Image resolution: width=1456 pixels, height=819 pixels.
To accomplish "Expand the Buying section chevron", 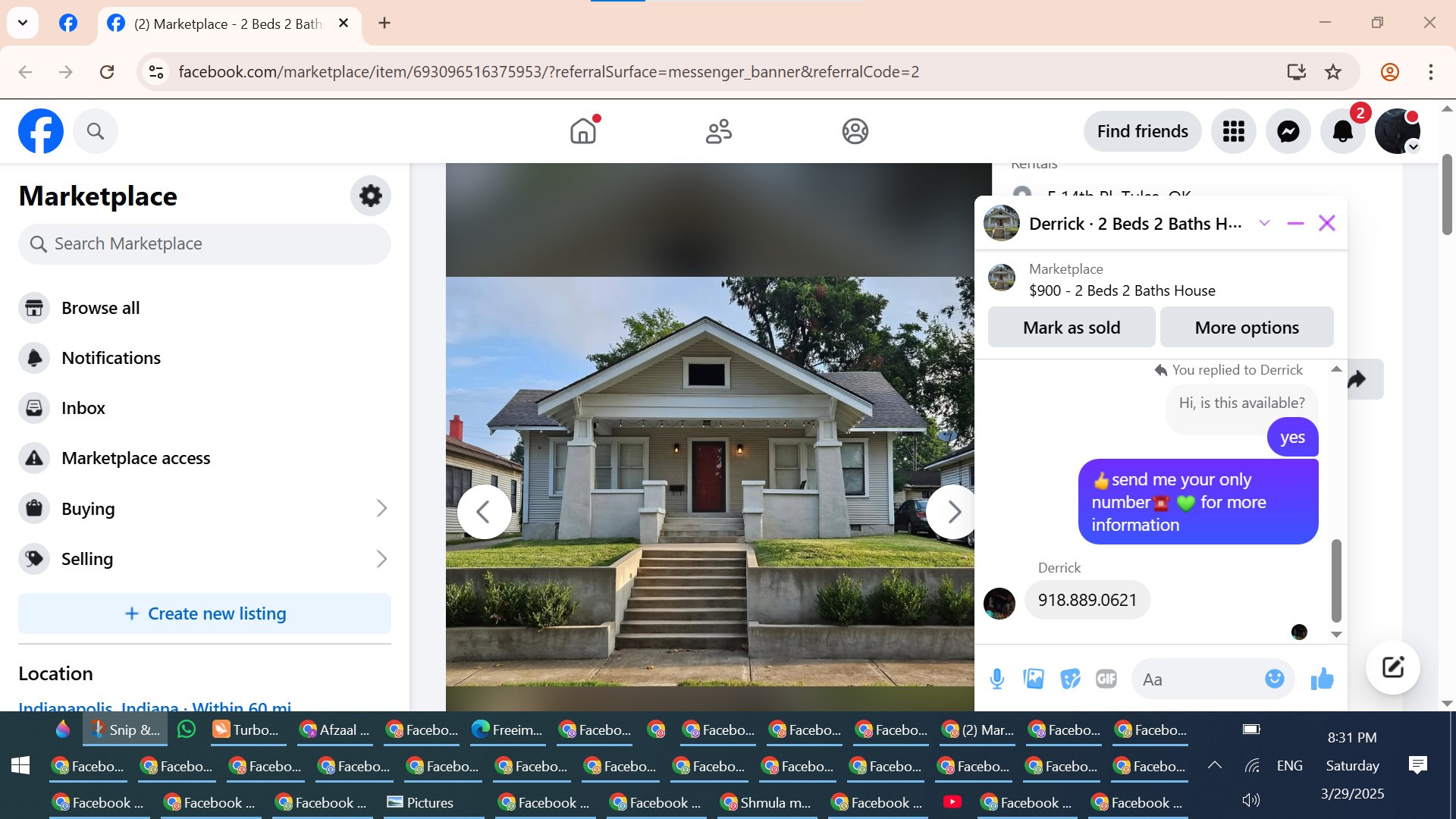I will (x=381, y=509).
